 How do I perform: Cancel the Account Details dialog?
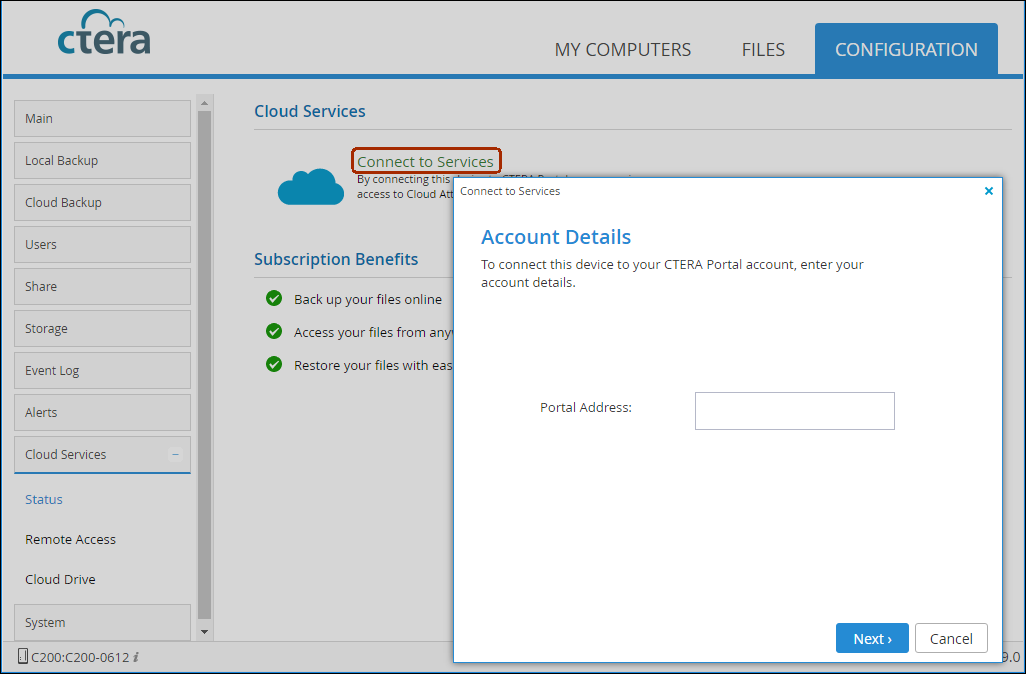click(x=951, y=638)
